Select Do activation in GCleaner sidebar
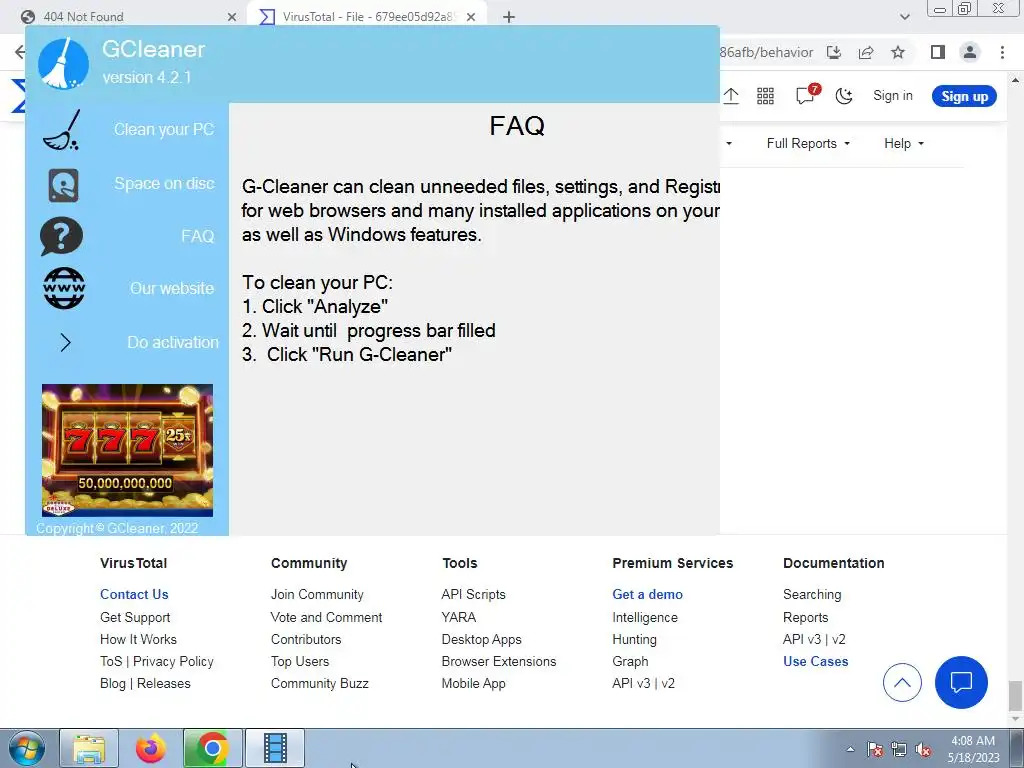This screenshot has height=768, width=1024. click(x=173, y=342)
